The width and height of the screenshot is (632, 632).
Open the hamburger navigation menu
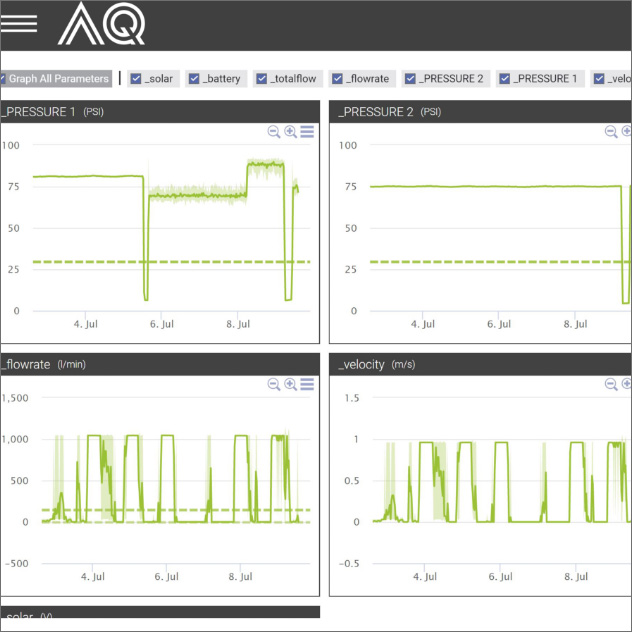point(19,24)
